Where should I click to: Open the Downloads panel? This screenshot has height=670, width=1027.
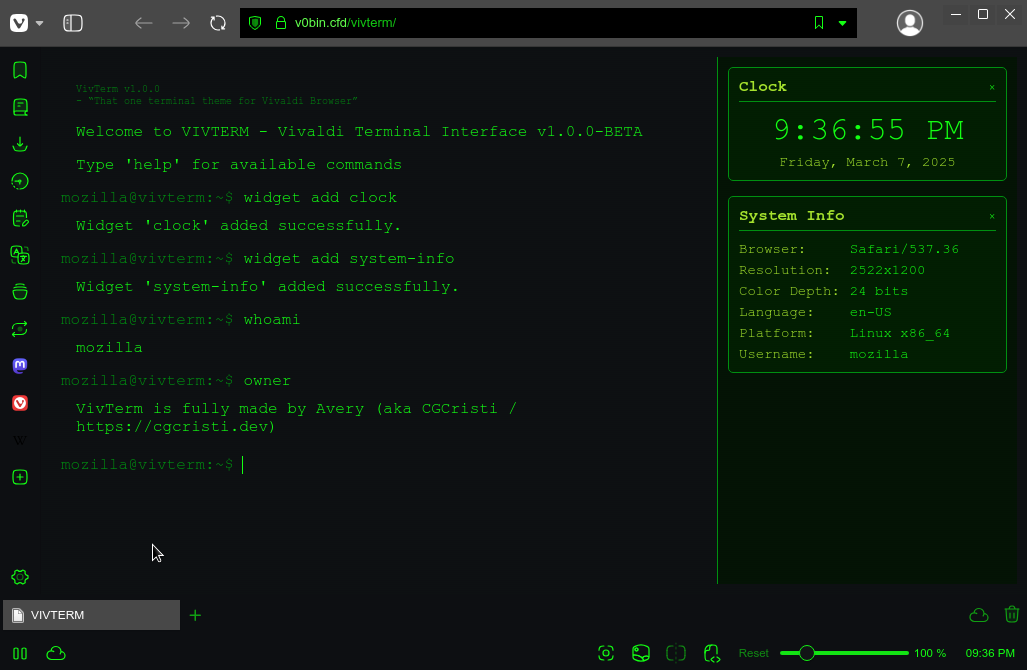[x=20, y=144]
